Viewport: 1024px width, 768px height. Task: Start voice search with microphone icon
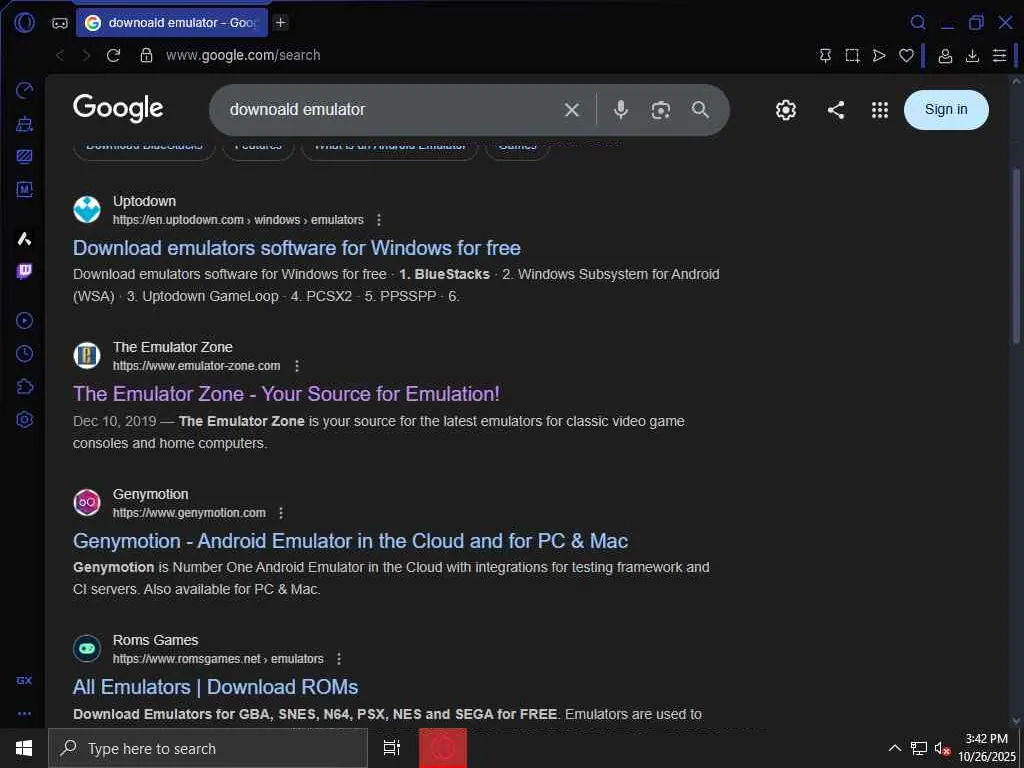621,110
